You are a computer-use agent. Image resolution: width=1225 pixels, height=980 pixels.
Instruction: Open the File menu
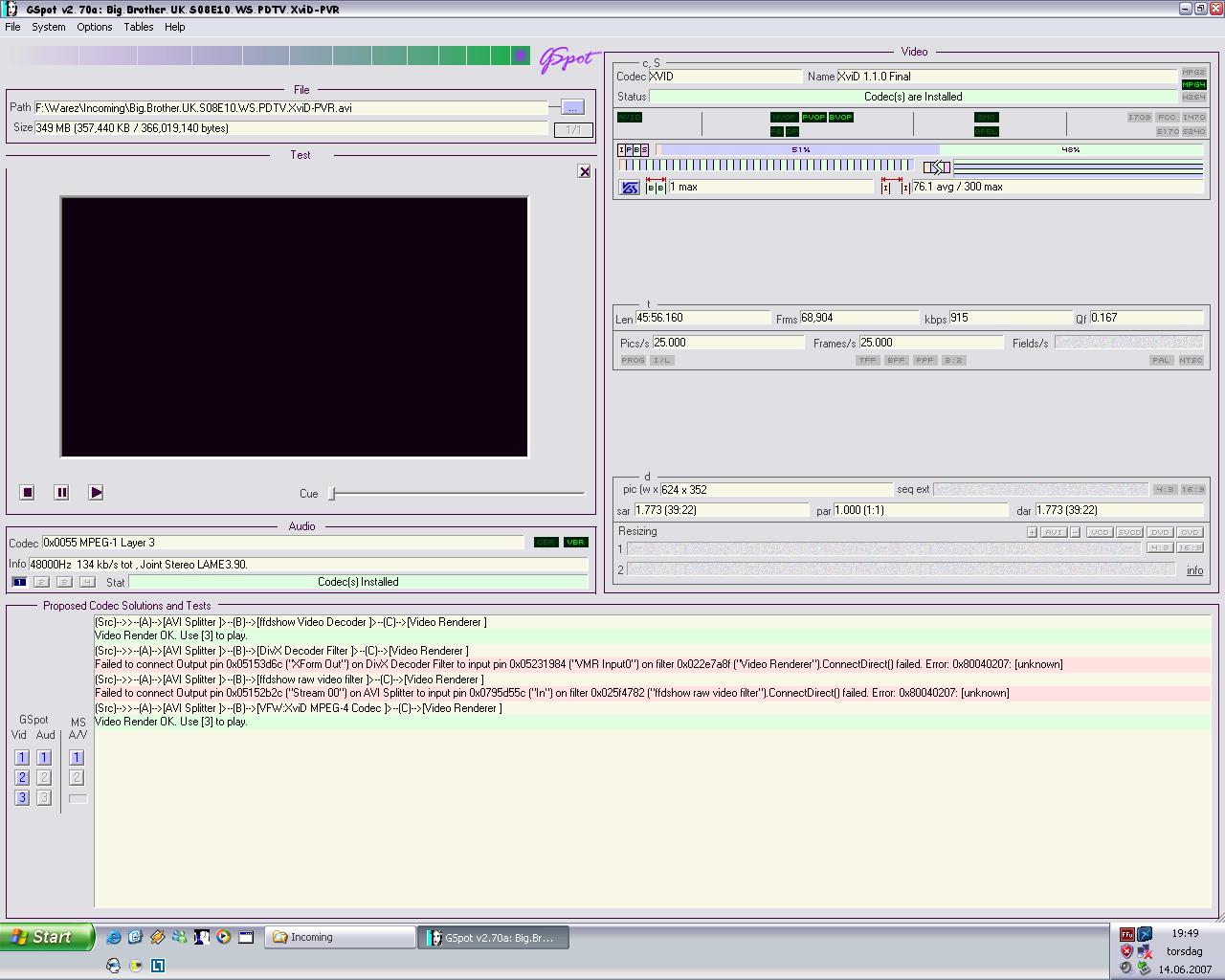click(x=12, y=27)
